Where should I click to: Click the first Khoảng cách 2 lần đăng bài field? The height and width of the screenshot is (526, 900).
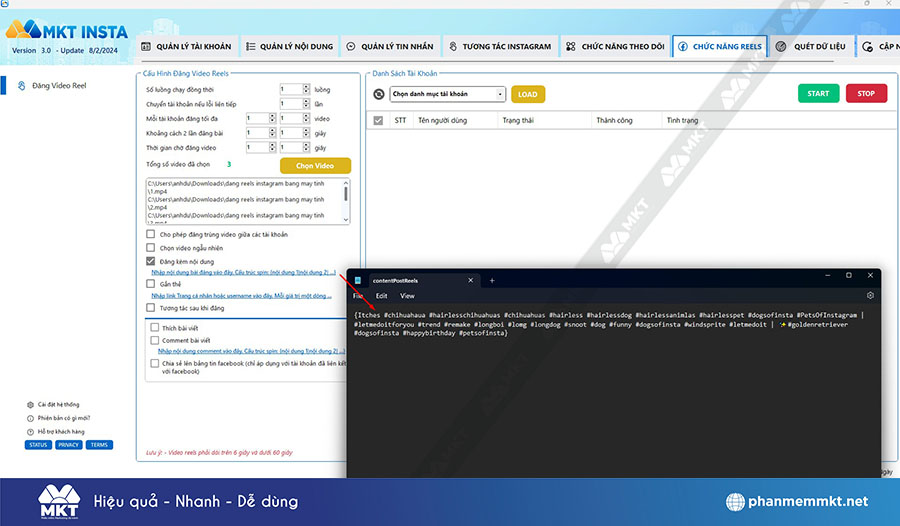pos(257,133)
